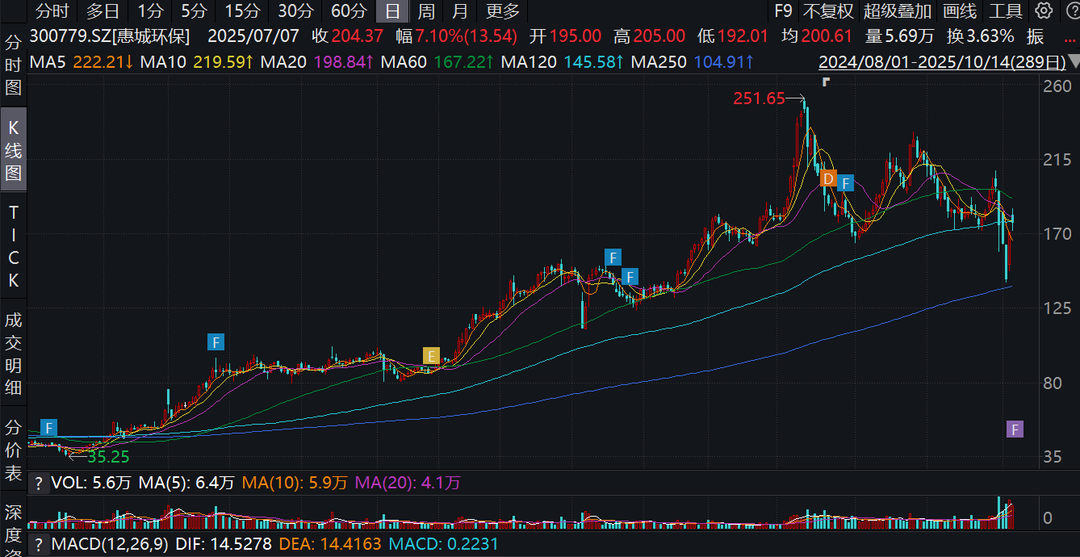
Task: Select the 日 daily period button
Action: [x=393, y=11]
